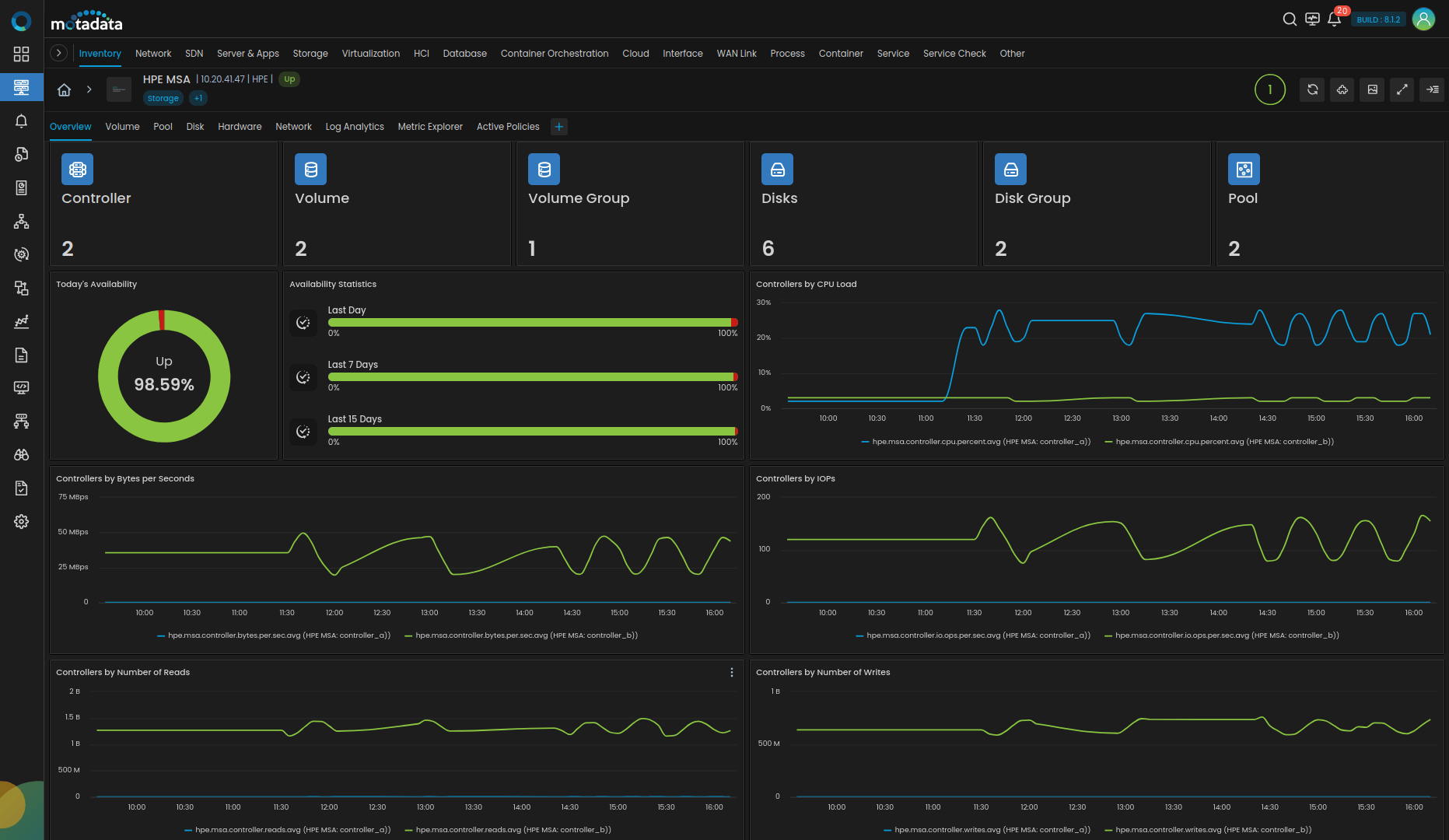Click the Disks count card
This screenshot has width=1449, height=840.
point(863,204)
